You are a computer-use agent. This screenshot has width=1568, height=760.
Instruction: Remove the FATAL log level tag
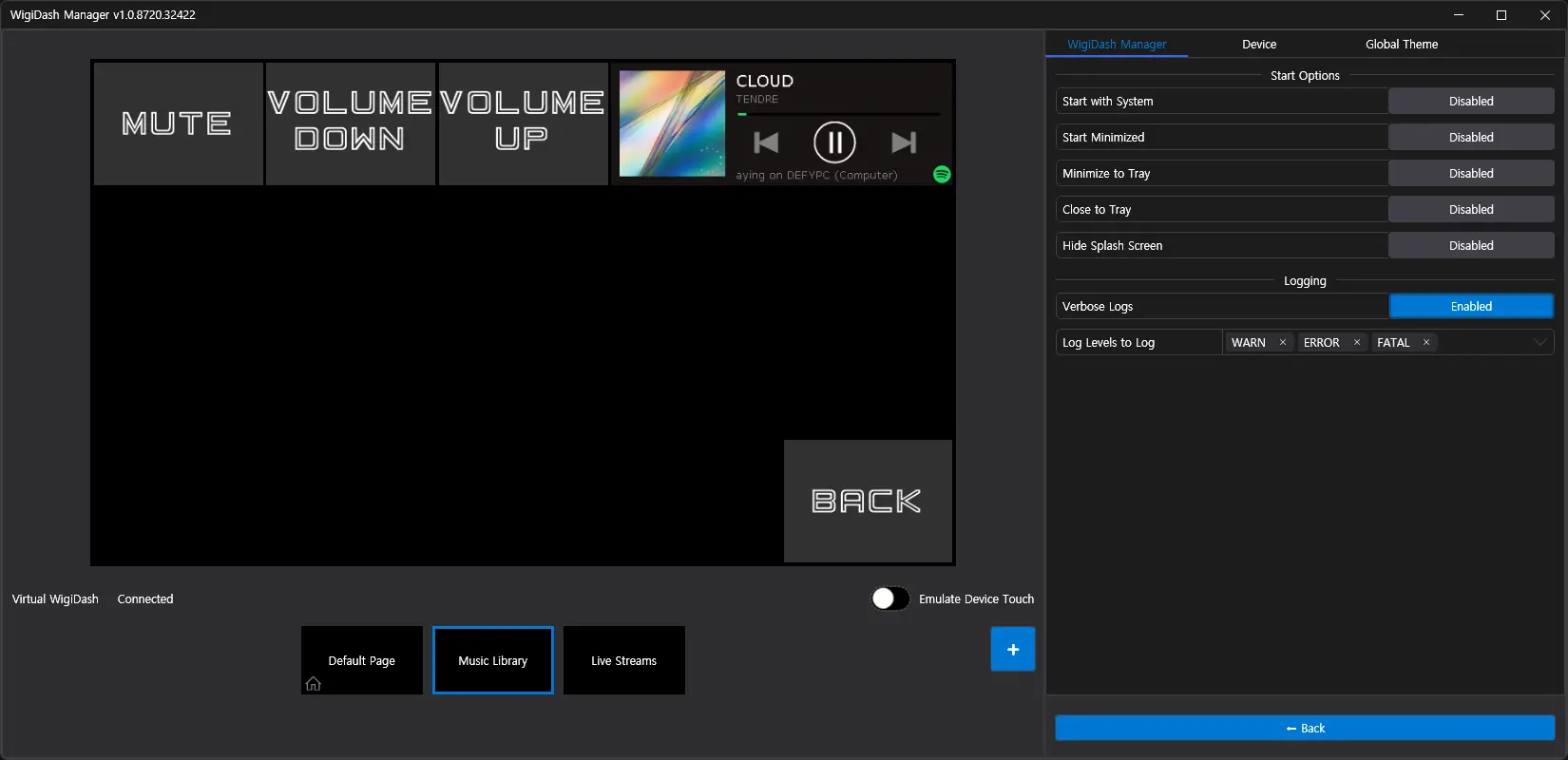1426,342
